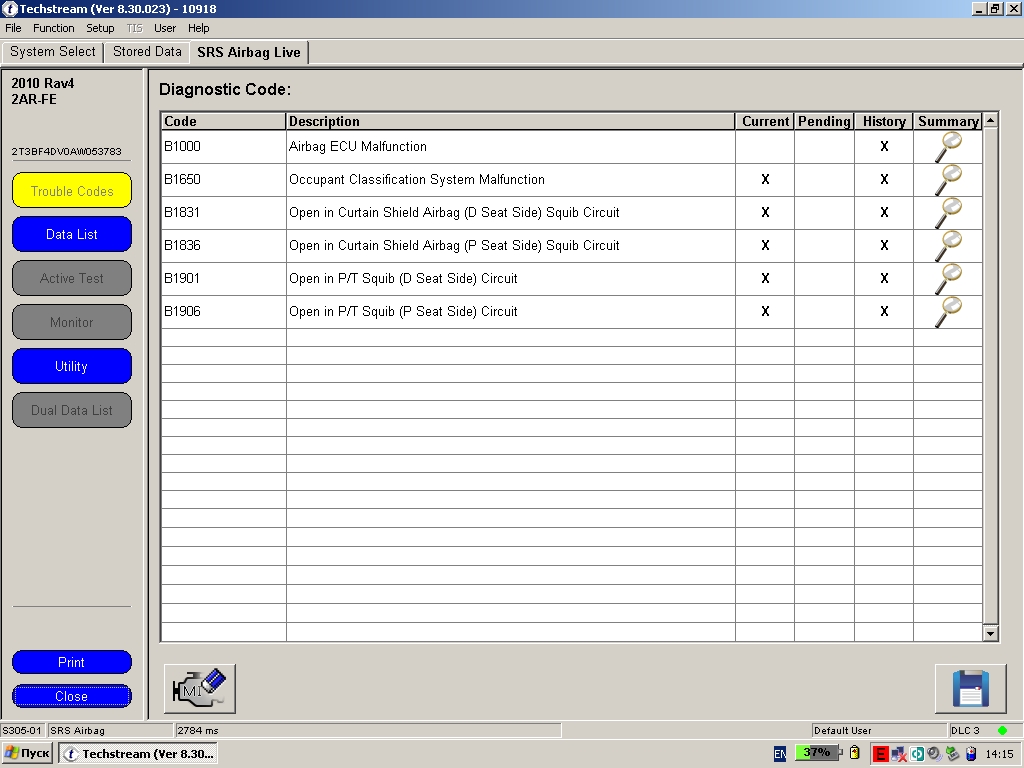Select the B1906 code cell

click(223, 312)
